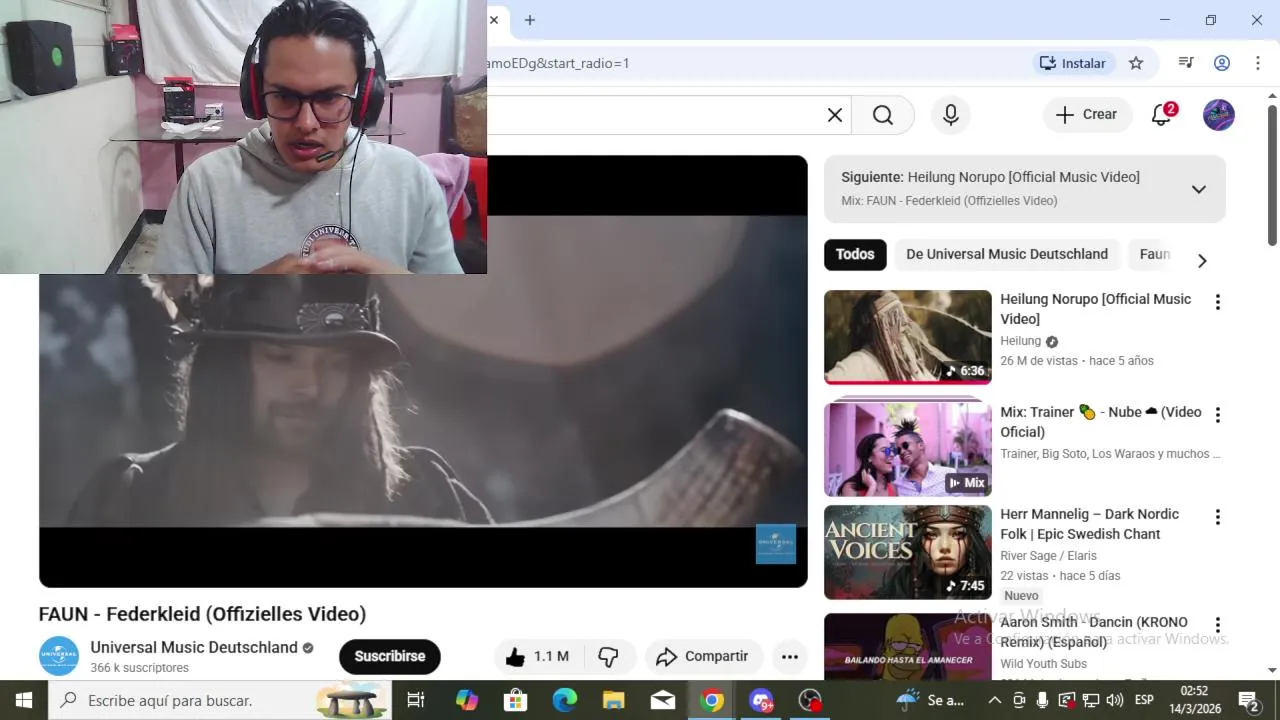Open Chrome three-dot menu

click(x=1258, y=63)
